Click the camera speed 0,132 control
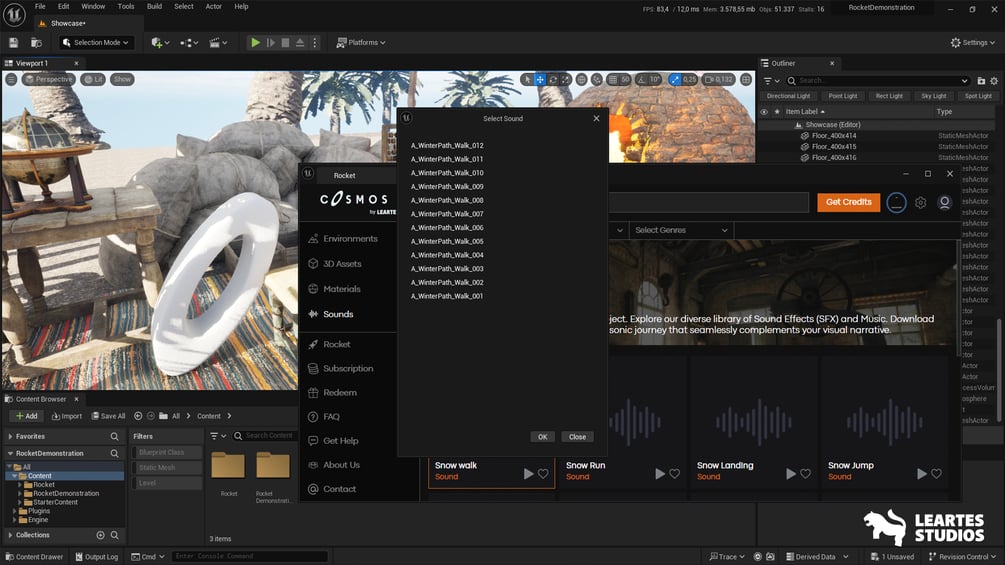Image resolution: width=1005 pixels, height=565 pixels. (x=718, y=79)
